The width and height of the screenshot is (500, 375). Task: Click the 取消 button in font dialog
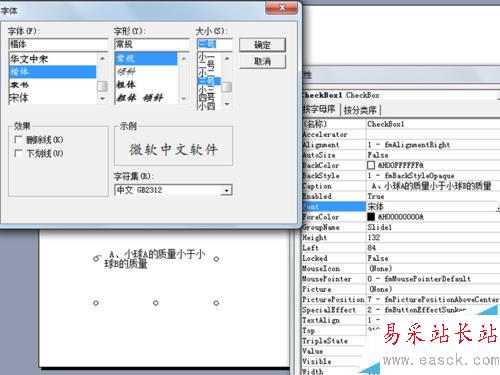pos(262,62)
